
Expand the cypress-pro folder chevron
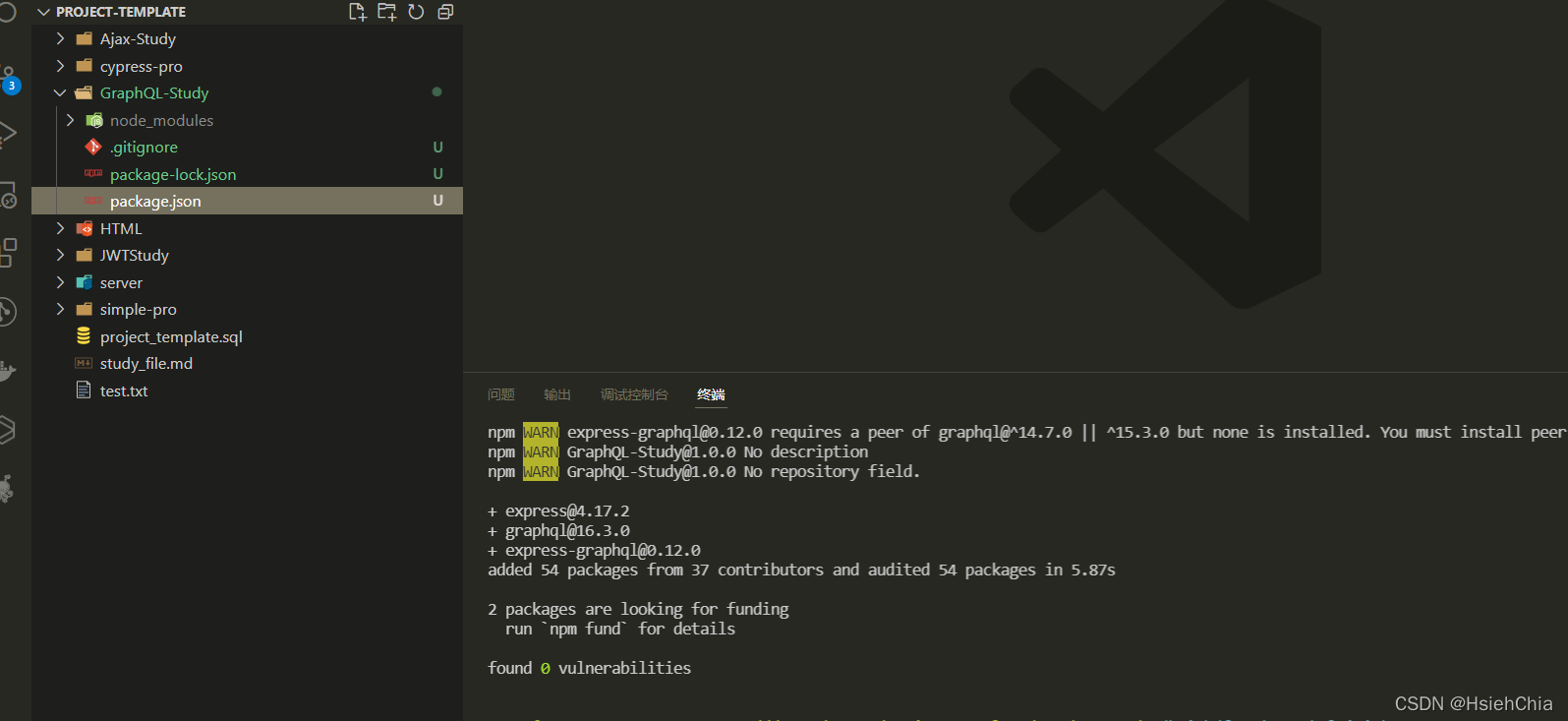[x=60, y=66]
